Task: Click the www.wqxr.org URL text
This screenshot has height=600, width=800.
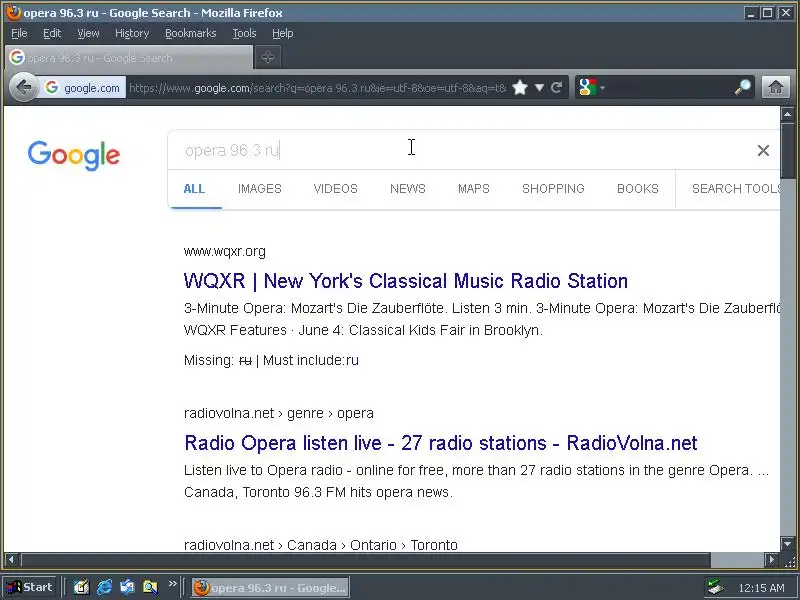Action: pos(224,252)
